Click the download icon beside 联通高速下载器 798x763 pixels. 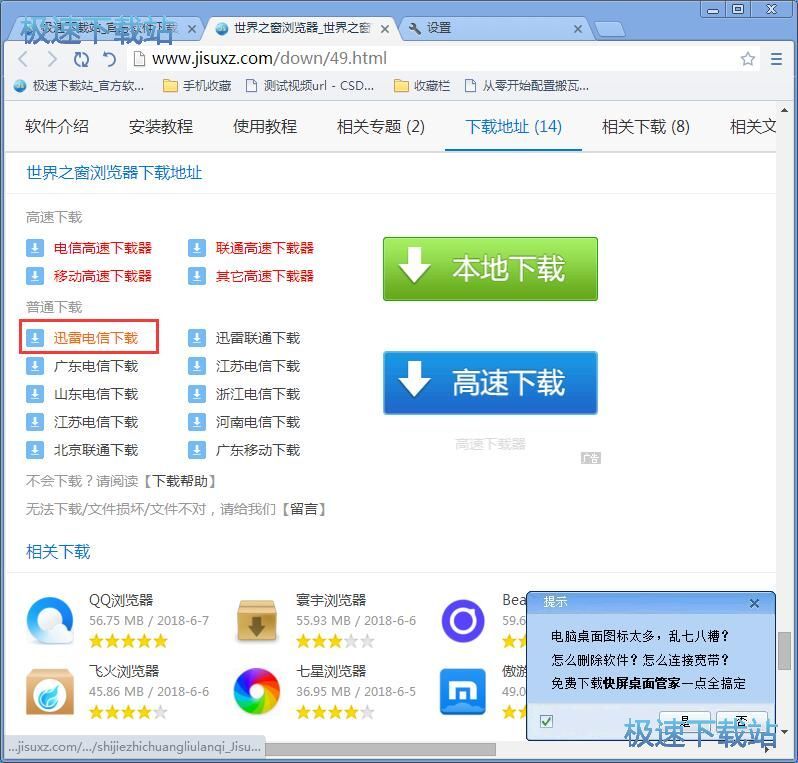point(196,248)
